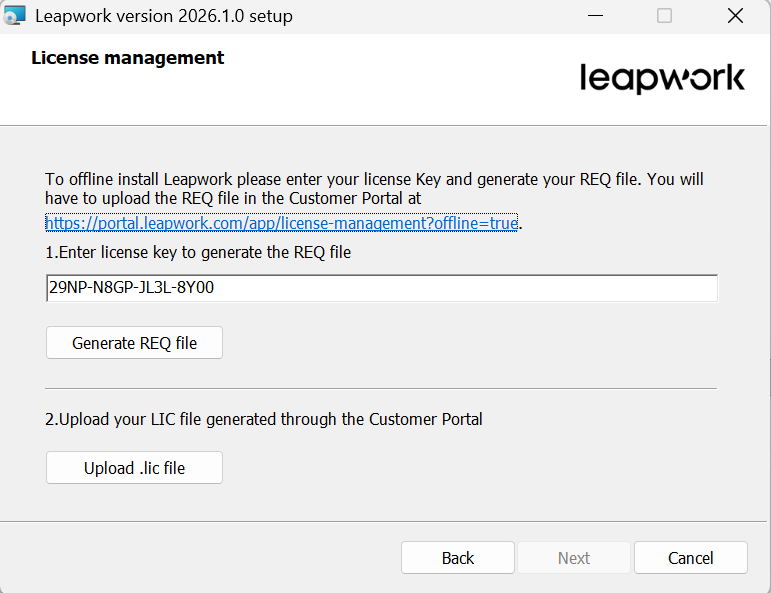Click the leapwork logo in header
Viewport: 771px width, 593px height.
[x=662, y=79]
